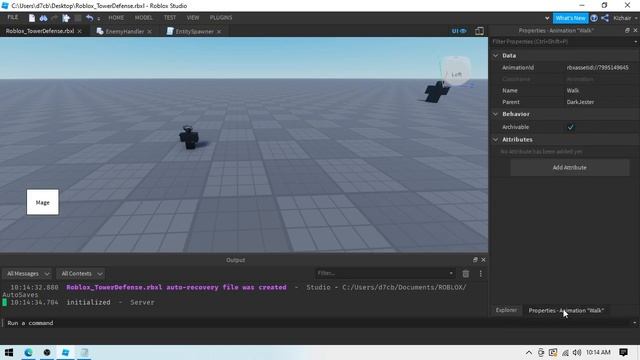Click the Left face of view selector cube
The image size is (640, 360).
(x=456, y=74)
